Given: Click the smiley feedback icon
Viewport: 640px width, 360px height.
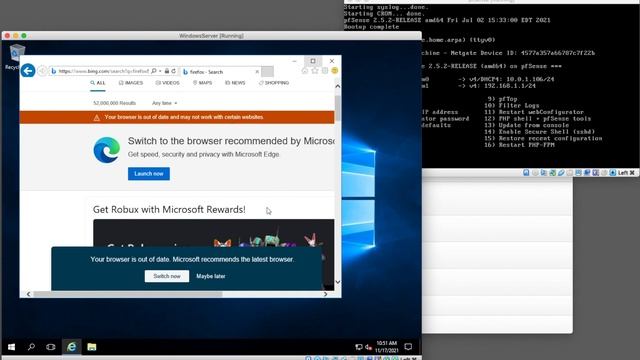Looking at the screenshot, I should (x=335, y=71).
